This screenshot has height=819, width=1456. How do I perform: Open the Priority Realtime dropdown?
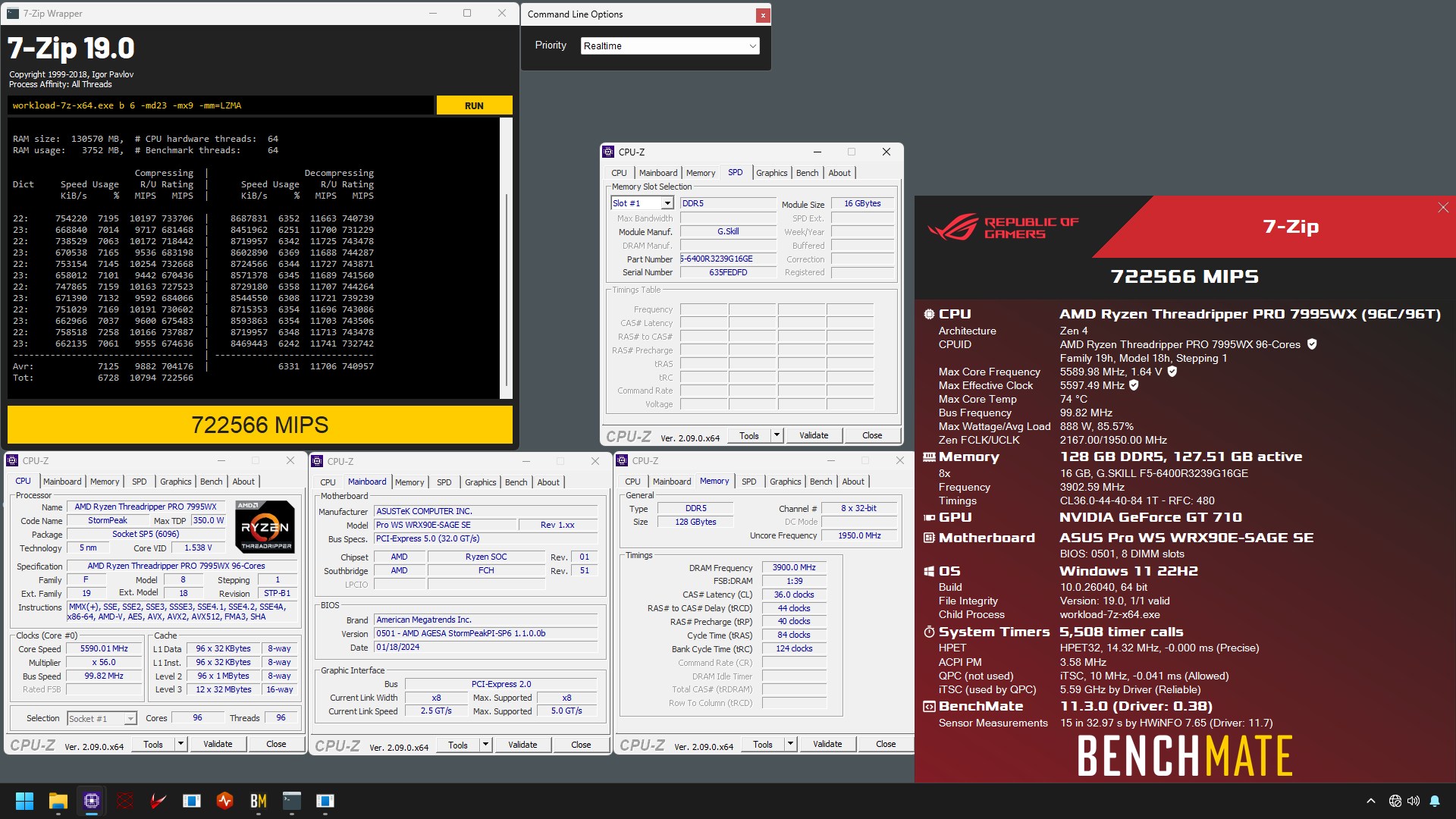click(670, 45)
